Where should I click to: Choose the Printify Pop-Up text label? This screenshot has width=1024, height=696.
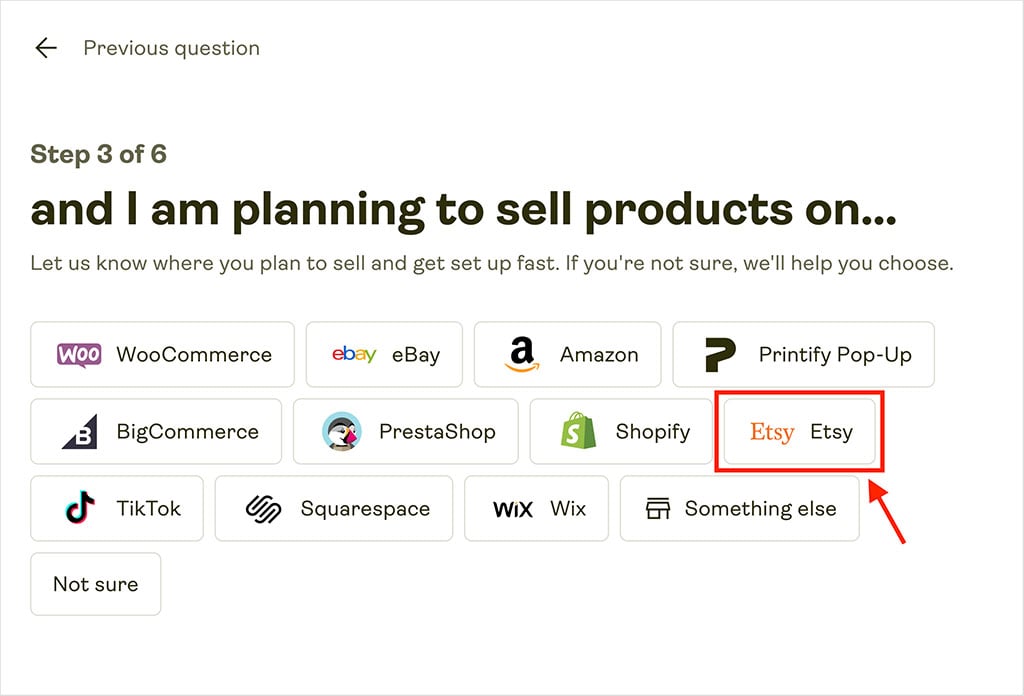click(835, 354)
